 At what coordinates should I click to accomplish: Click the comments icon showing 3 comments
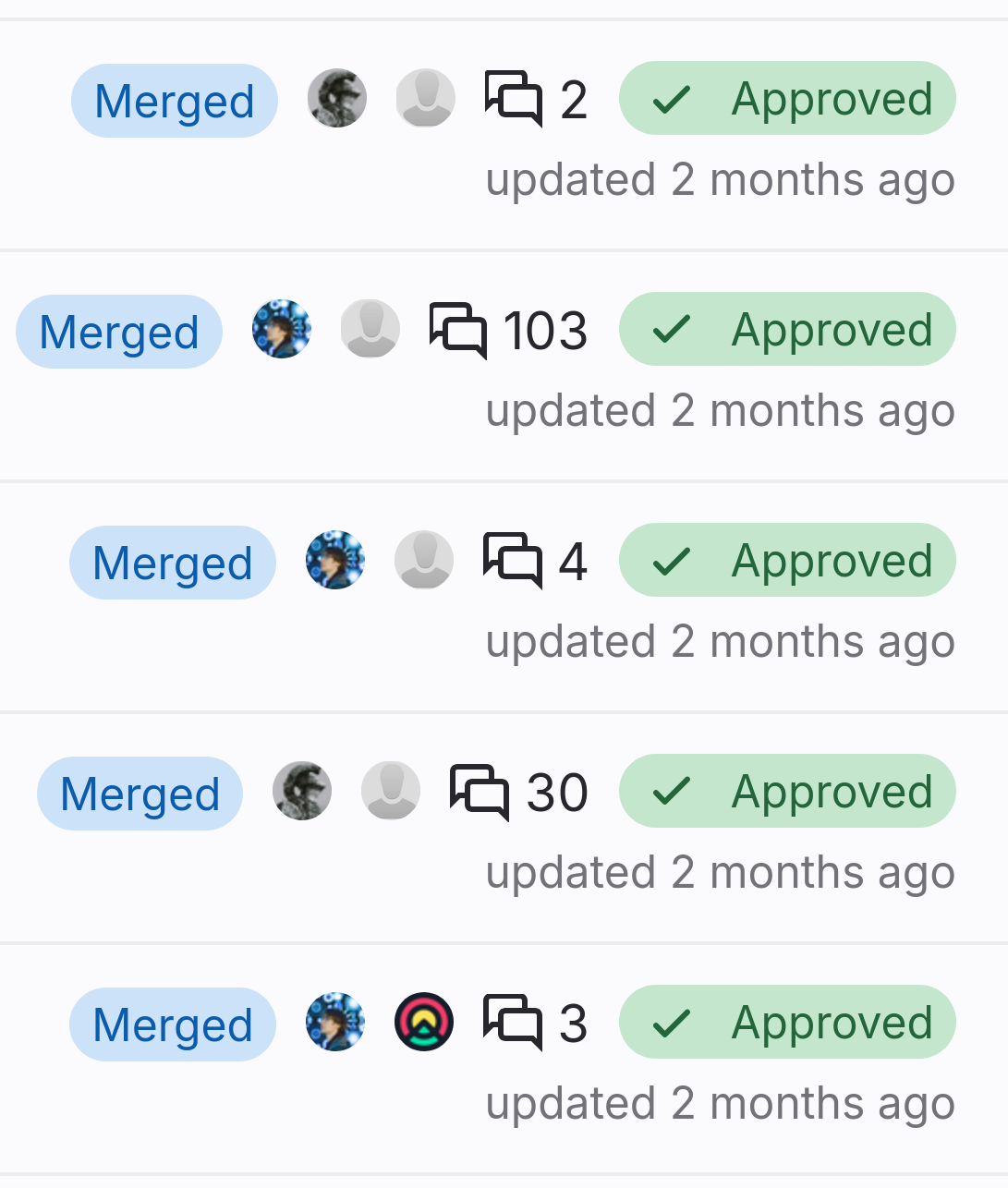512,1022
